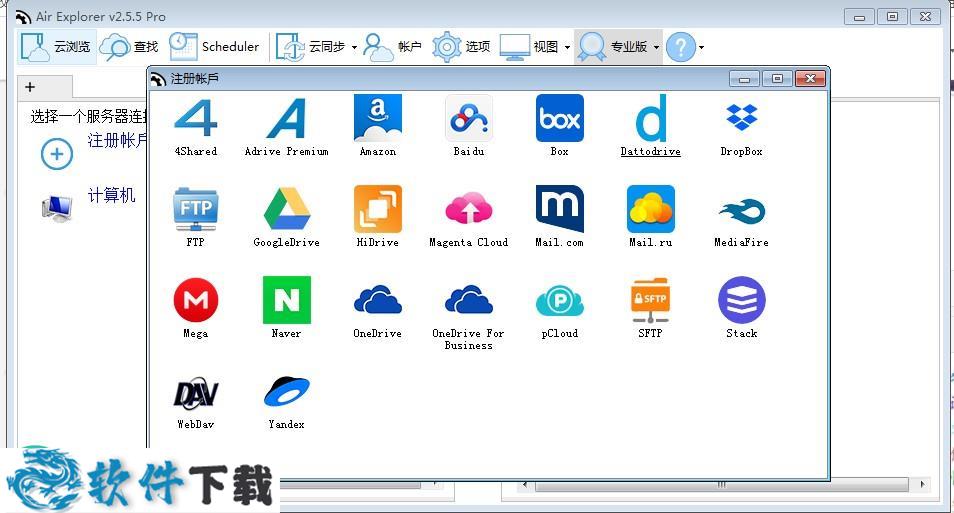Choose the Box service icon

[x=560, y=117]
